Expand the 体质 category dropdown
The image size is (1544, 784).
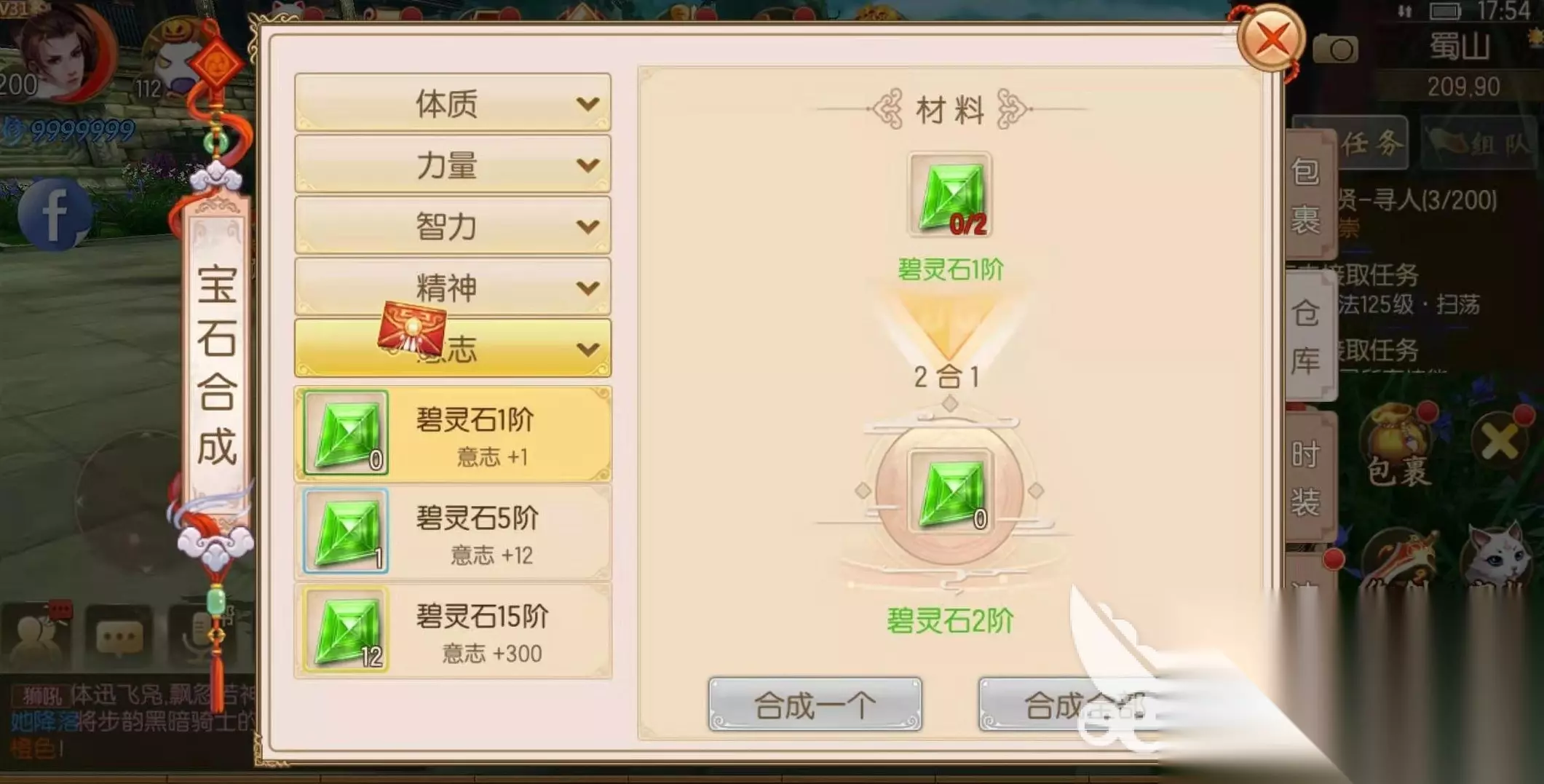click(452, 103)
